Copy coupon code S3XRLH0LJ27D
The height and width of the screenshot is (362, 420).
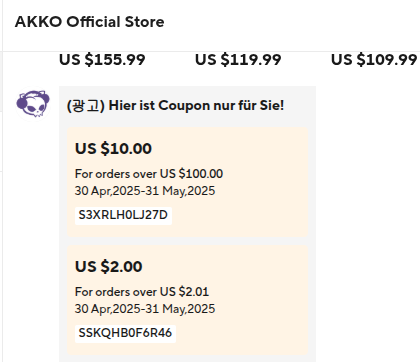tap(123, 215)
